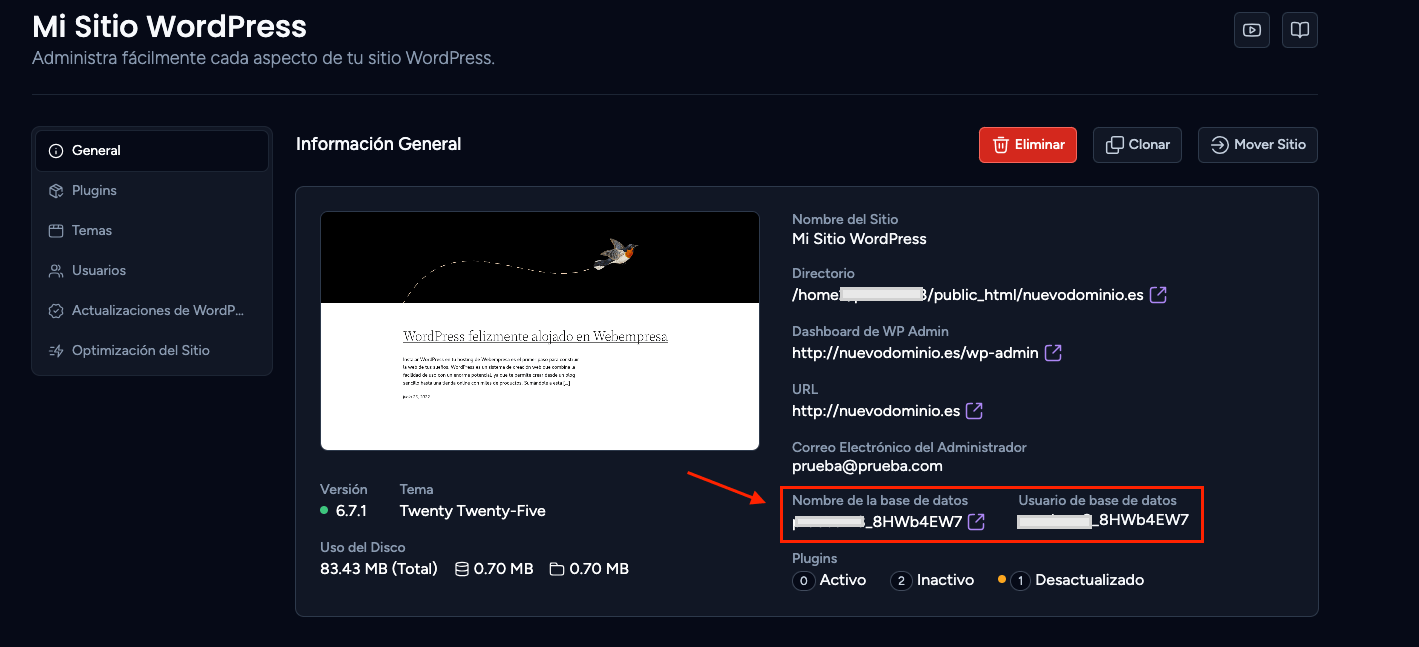
Task: Open the documentation book icon
Action: (1300, 30)
